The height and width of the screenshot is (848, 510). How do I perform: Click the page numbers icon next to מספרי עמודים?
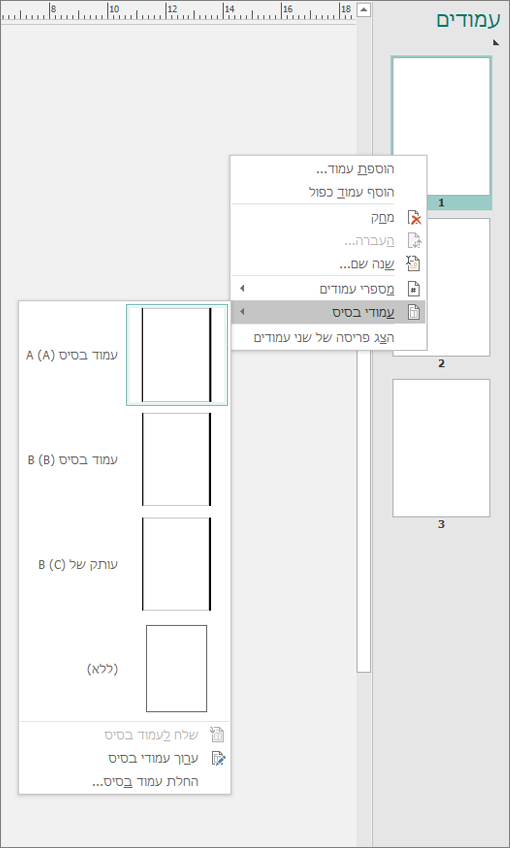coord(414,289)
